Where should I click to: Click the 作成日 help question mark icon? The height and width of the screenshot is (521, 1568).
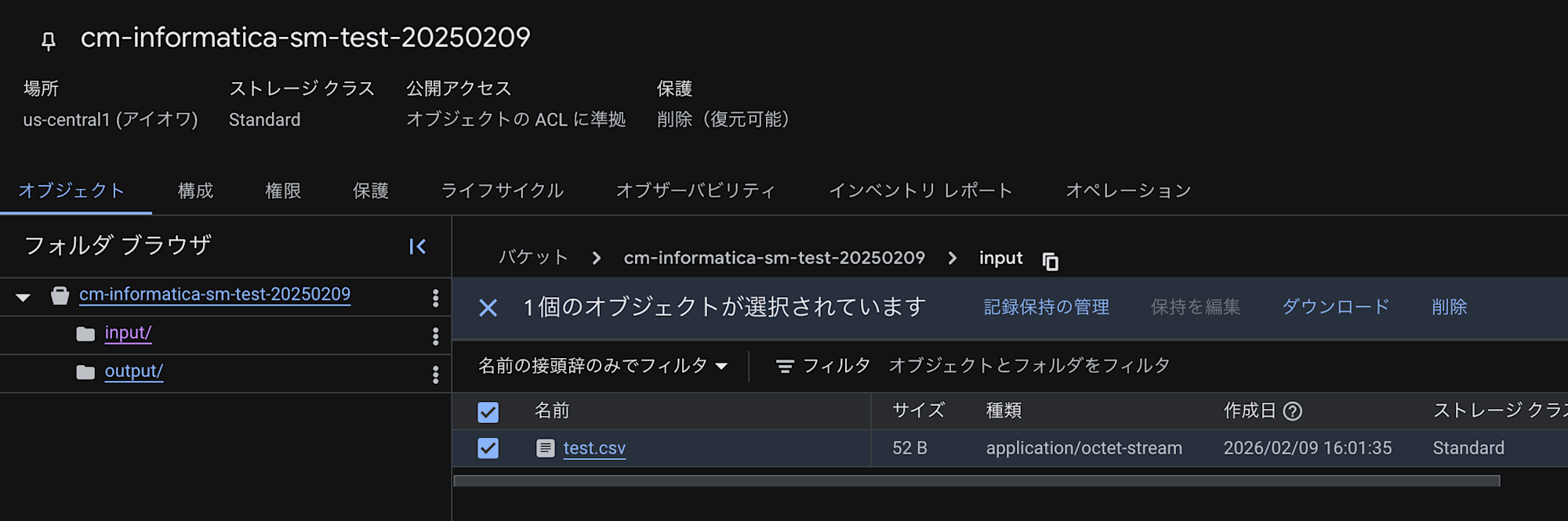click(1293, 411)
